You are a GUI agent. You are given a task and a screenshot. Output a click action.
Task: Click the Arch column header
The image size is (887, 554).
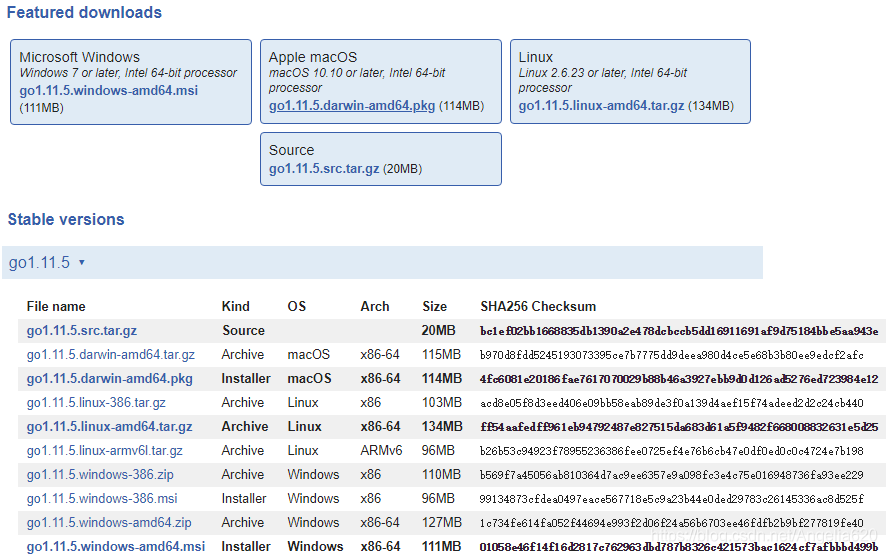375,307
